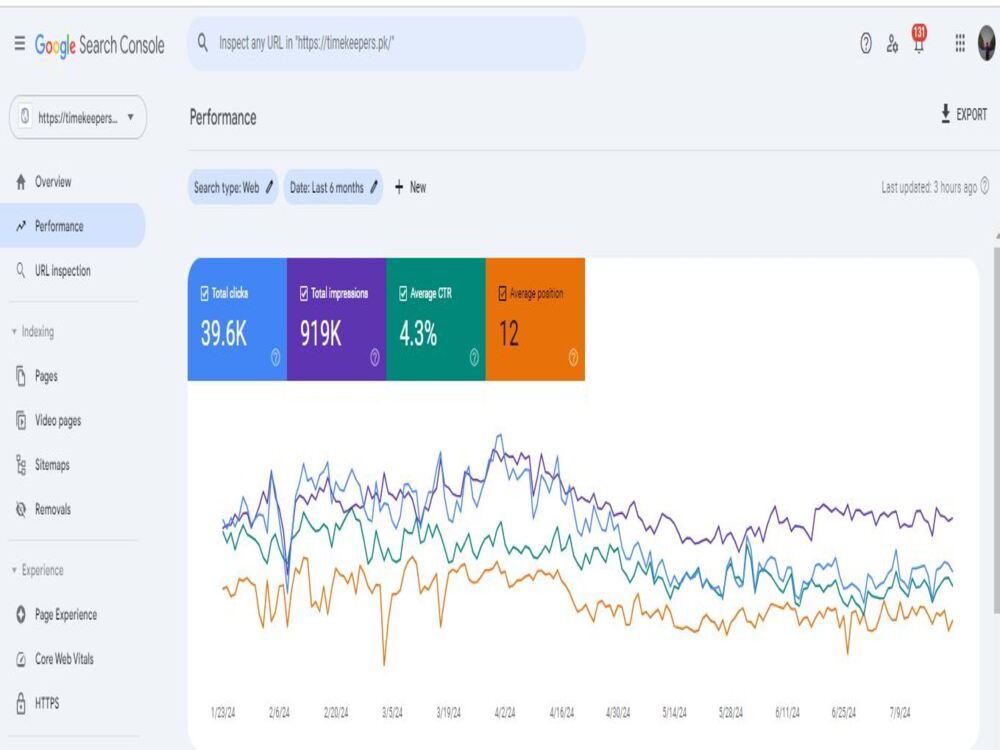
Task: Open users and permissions settings icon
Action: click(x=892, y=43)
